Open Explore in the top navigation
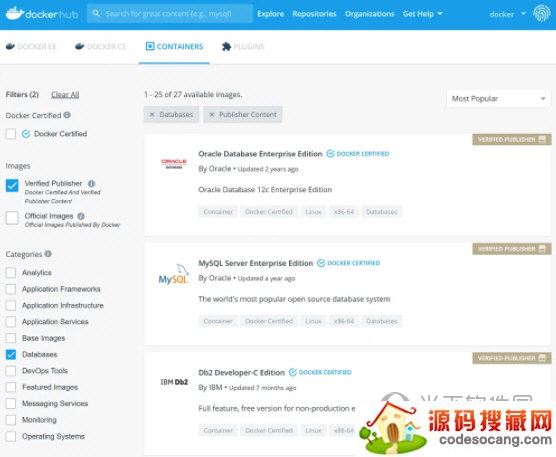556x457 pixels. click(271, 14)
